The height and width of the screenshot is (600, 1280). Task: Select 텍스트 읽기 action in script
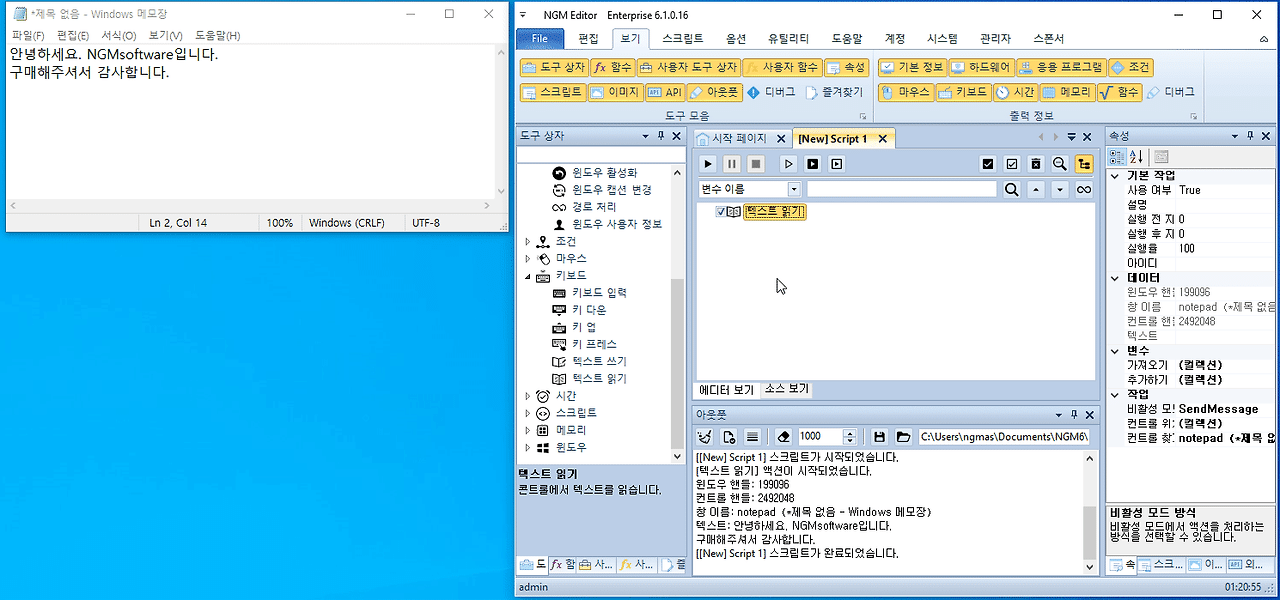(775, 212)
